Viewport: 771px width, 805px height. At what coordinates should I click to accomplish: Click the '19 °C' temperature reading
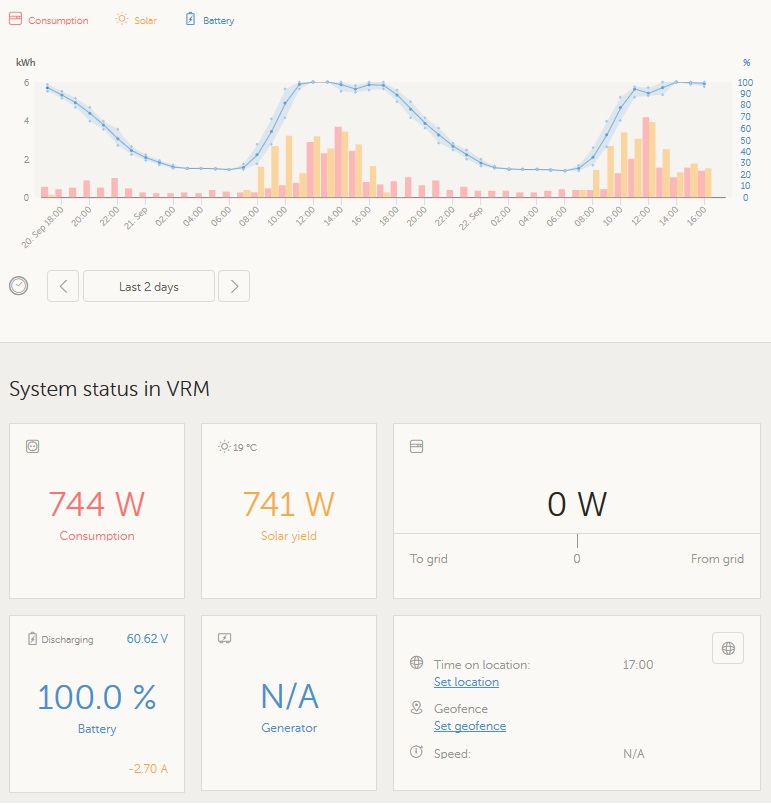pos(245,447)
